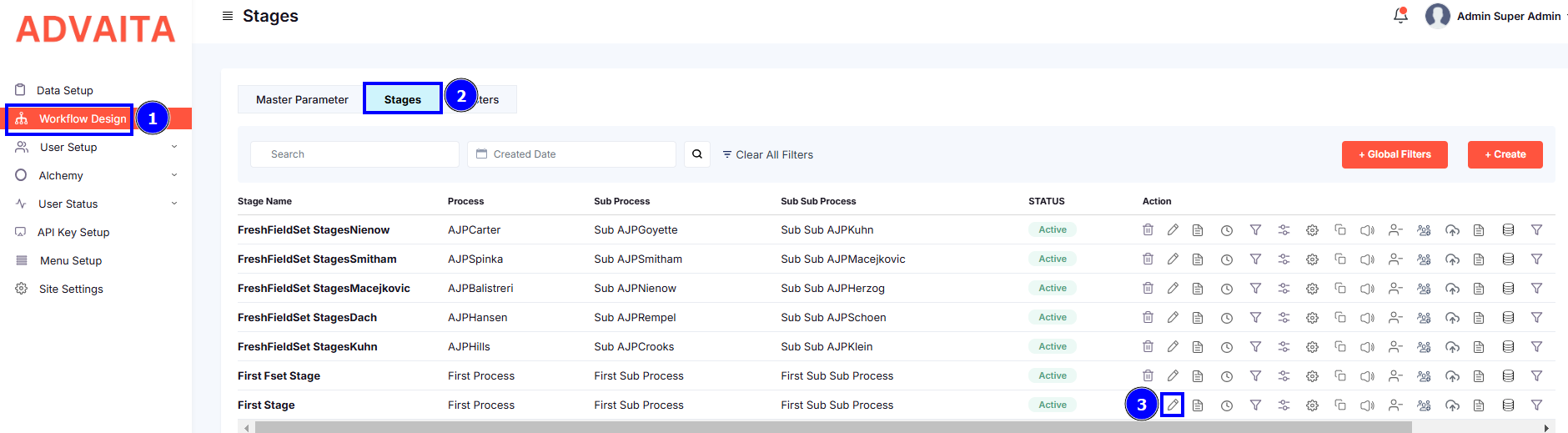Screen dimensions: 1568x433
Task: Open Data Setup in the sidebar
Action: point(65,90)
